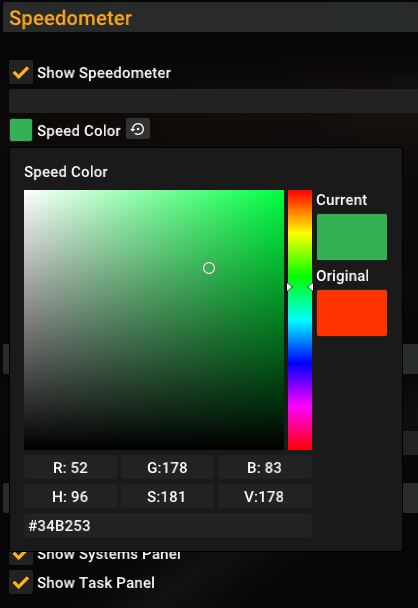Viewport: 418px width, 608px height.
Task: Restore the Original red-orange color swatch
Action: (352, 313)
